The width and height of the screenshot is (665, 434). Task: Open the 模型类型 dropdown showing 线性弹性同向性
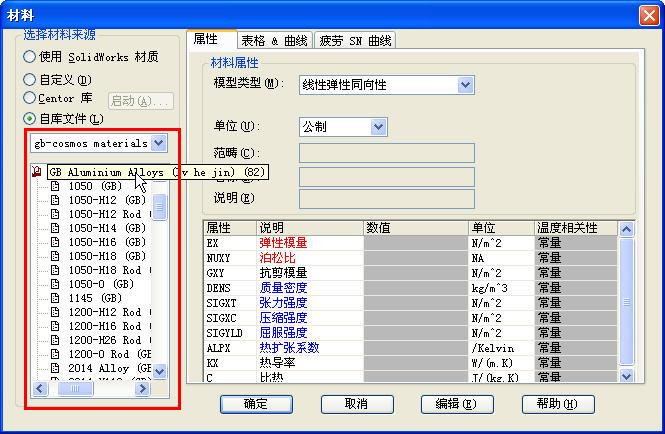[466, 85]
